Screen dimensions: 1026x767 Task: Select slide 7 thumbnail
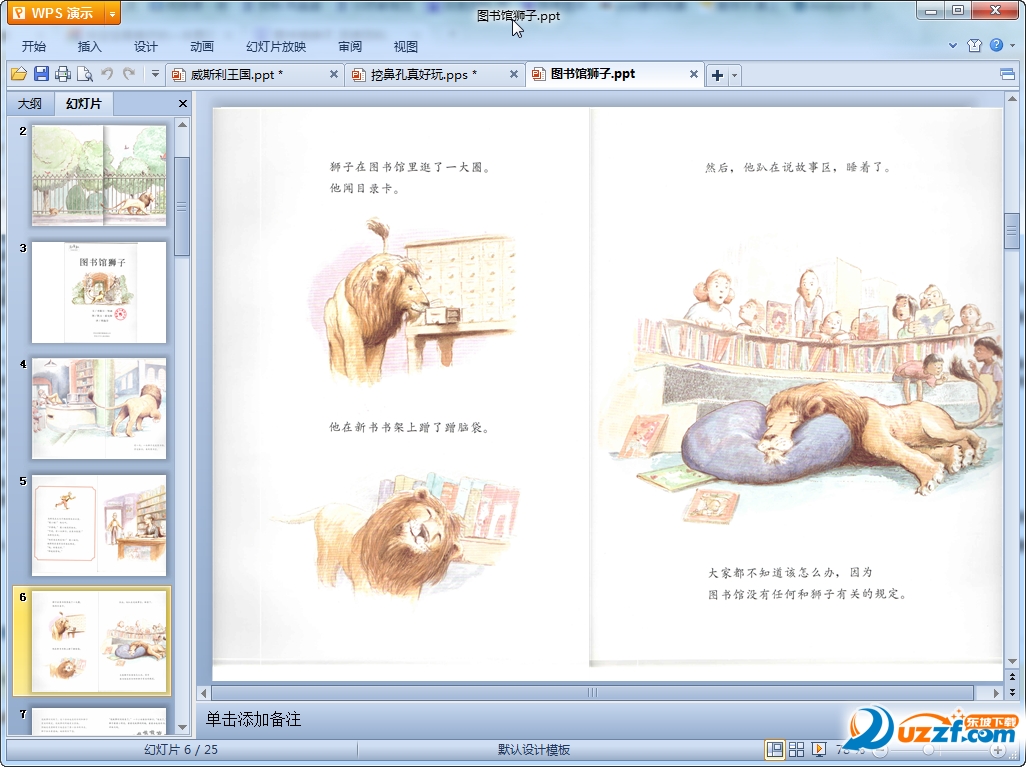99,721
